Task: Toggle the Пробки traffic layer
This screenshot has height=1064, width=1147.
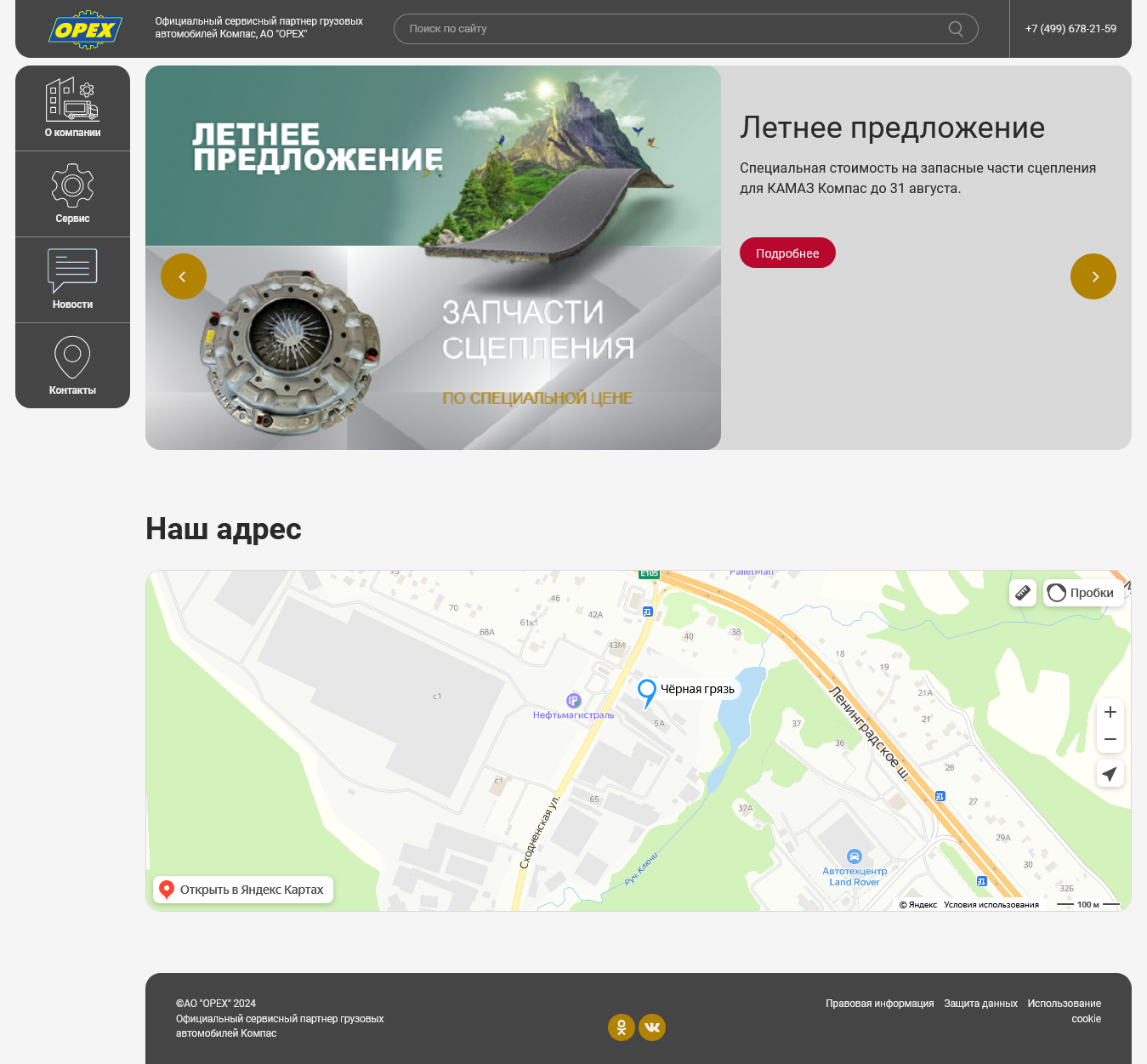Action: (x=1082, y=593)
